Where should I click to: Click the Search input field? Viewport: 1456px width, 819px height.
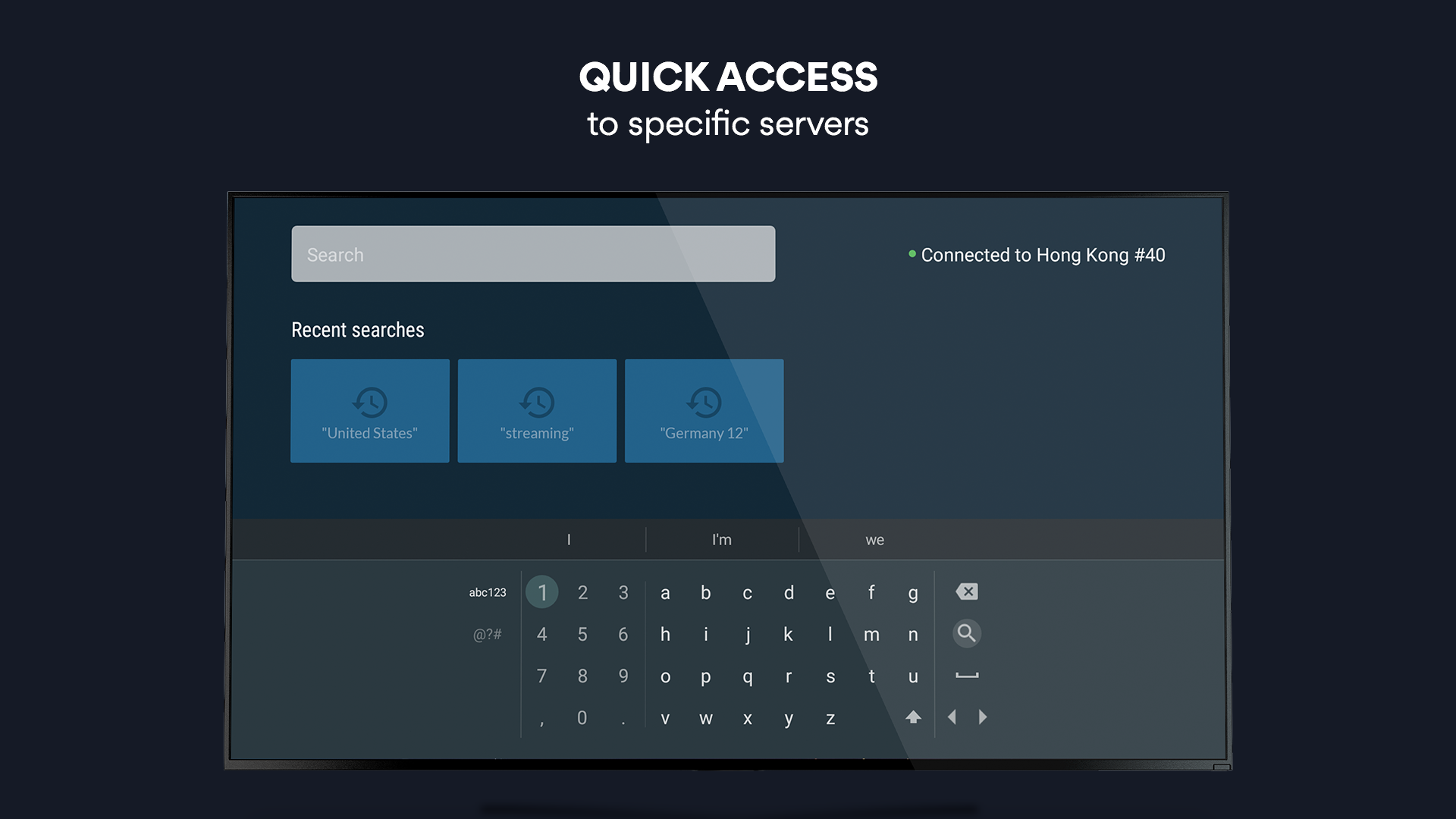tap(533, 254)
